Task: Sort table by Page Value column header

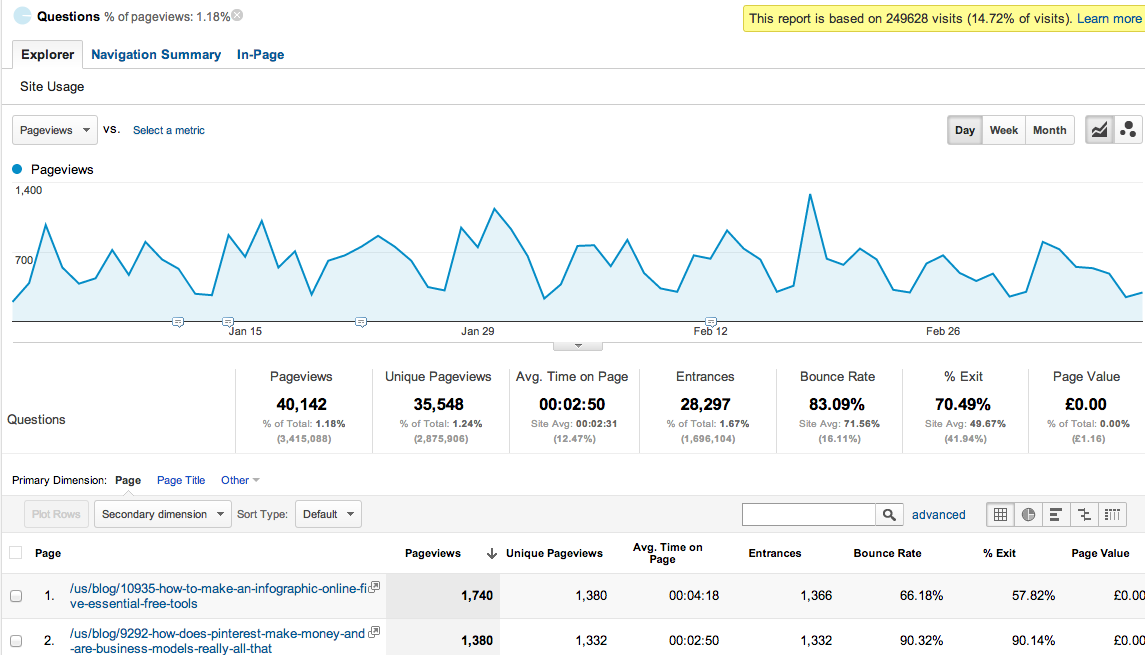Action: pyautogui.click(x=1100, y=554)
